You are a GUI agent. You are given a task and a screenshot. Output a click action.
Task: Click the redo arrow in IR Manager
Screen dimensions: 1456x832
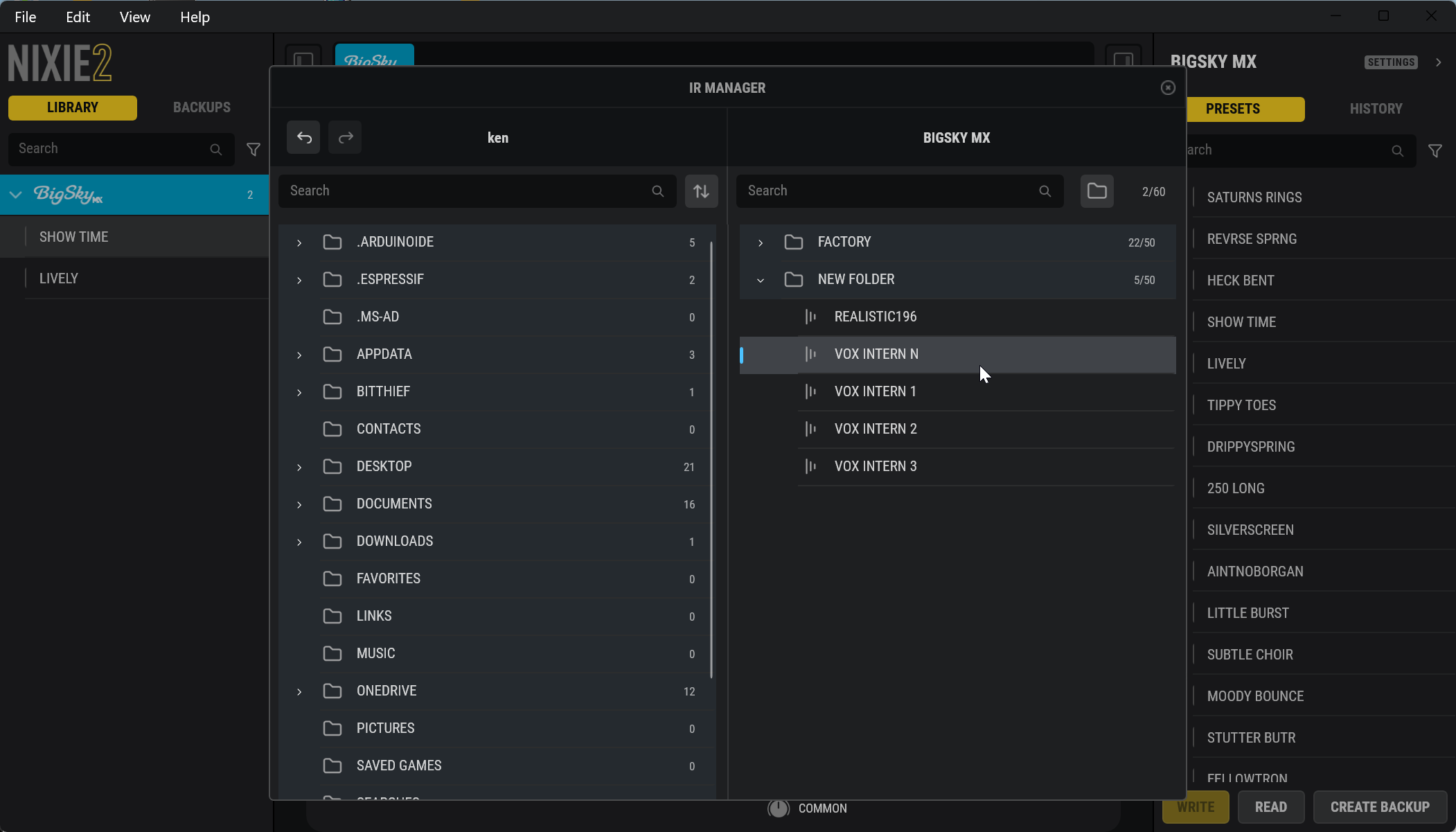pos(345,137)
